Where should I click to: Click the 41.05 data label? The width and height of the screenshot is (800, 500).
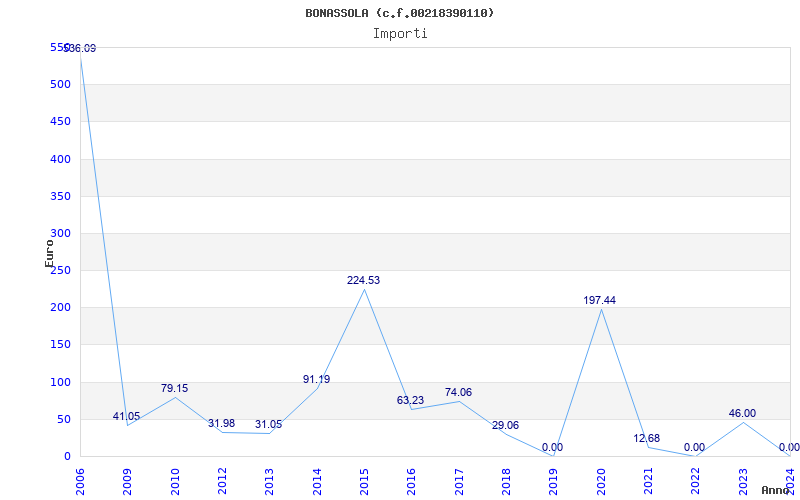coord(126,416)
